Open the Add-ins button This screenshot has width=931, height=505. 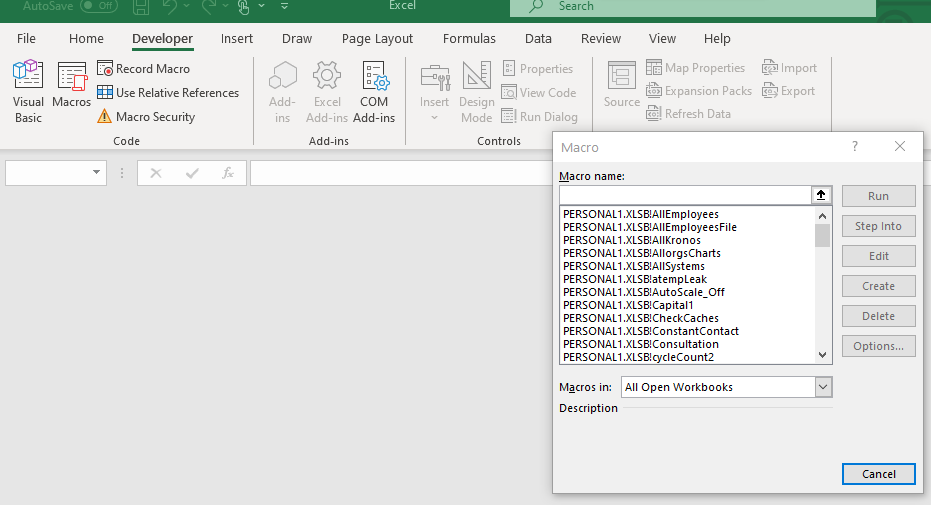283,92
